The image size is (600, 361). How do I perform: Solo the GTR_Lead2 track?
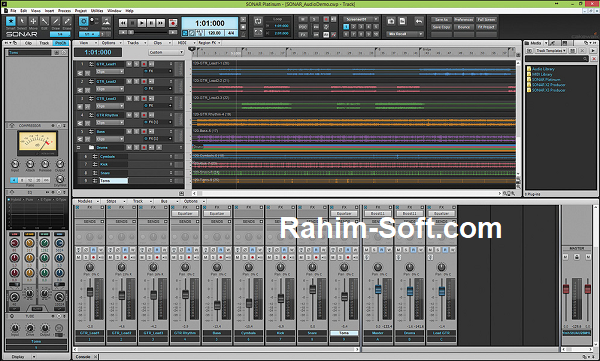pos(136,81)
